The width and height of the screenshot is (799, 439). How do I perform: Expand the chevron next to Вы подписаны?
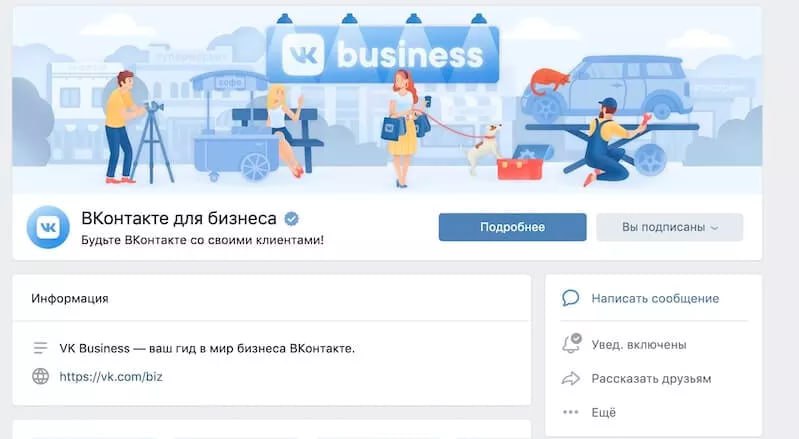click(714, 228)
